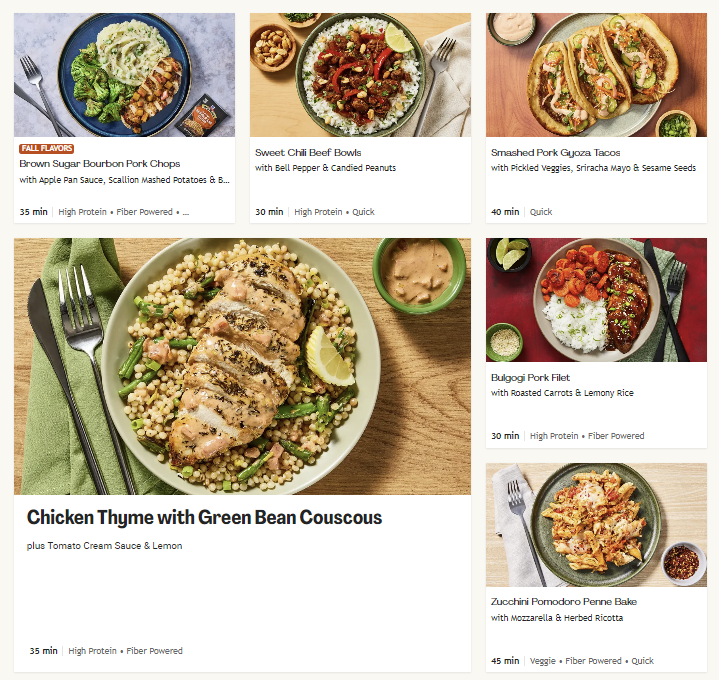Click Chicken Thyme with Green Bean Couscous heading
Viewport: 719px width, 680px height.
(x=204, y=518)
